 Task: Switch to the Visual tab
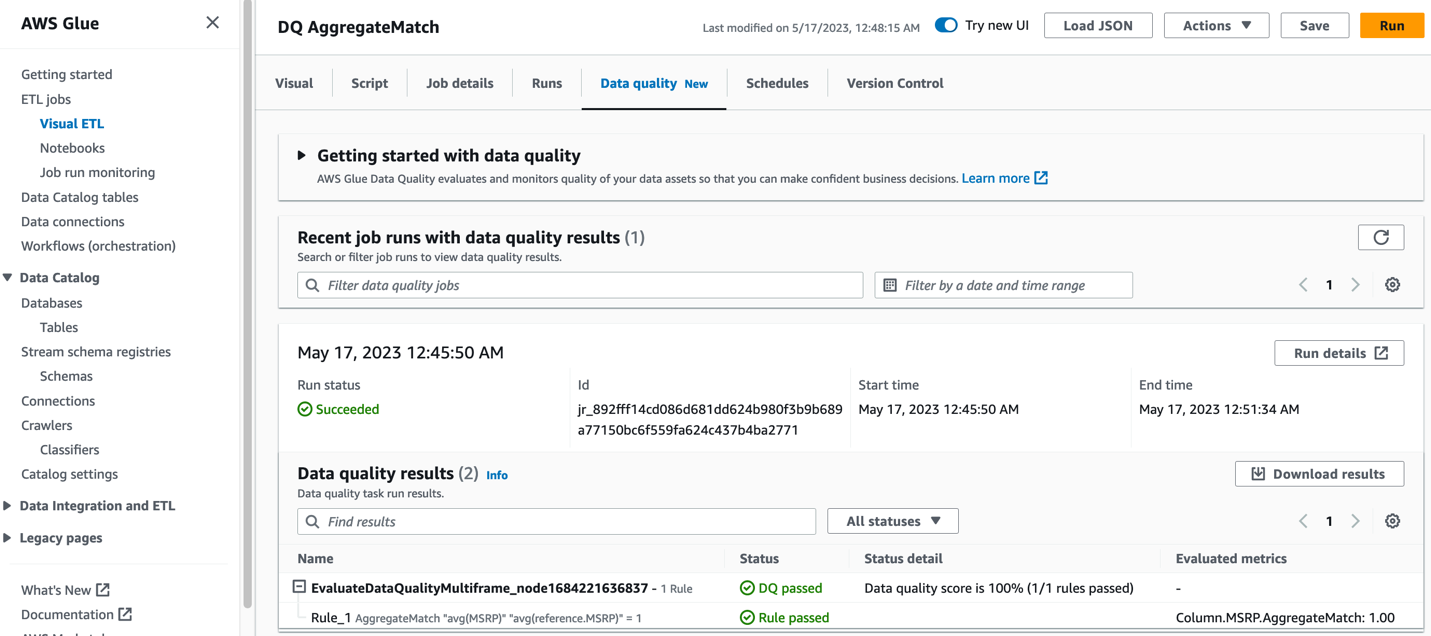click(x=294, y=83)
